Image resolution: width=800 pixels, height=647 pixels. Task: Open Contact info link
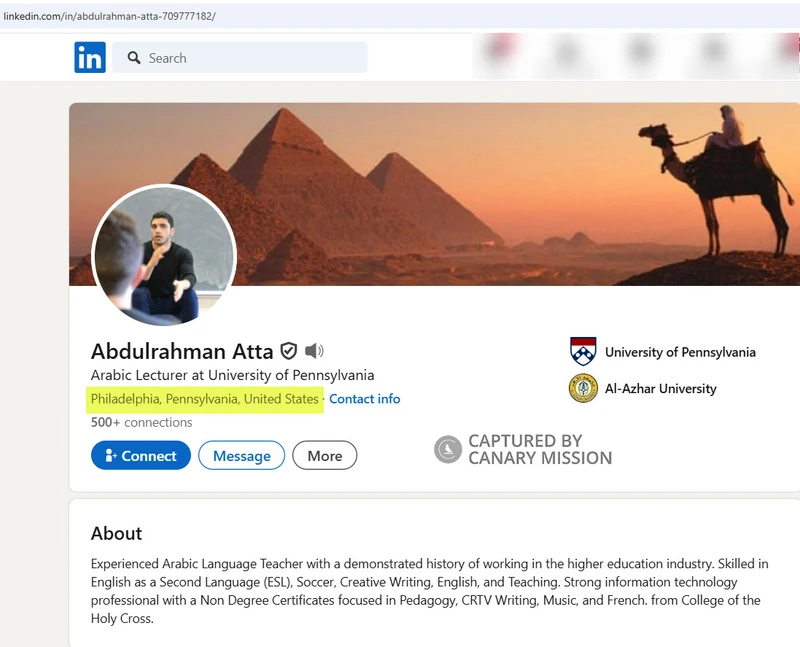point(364,399)
